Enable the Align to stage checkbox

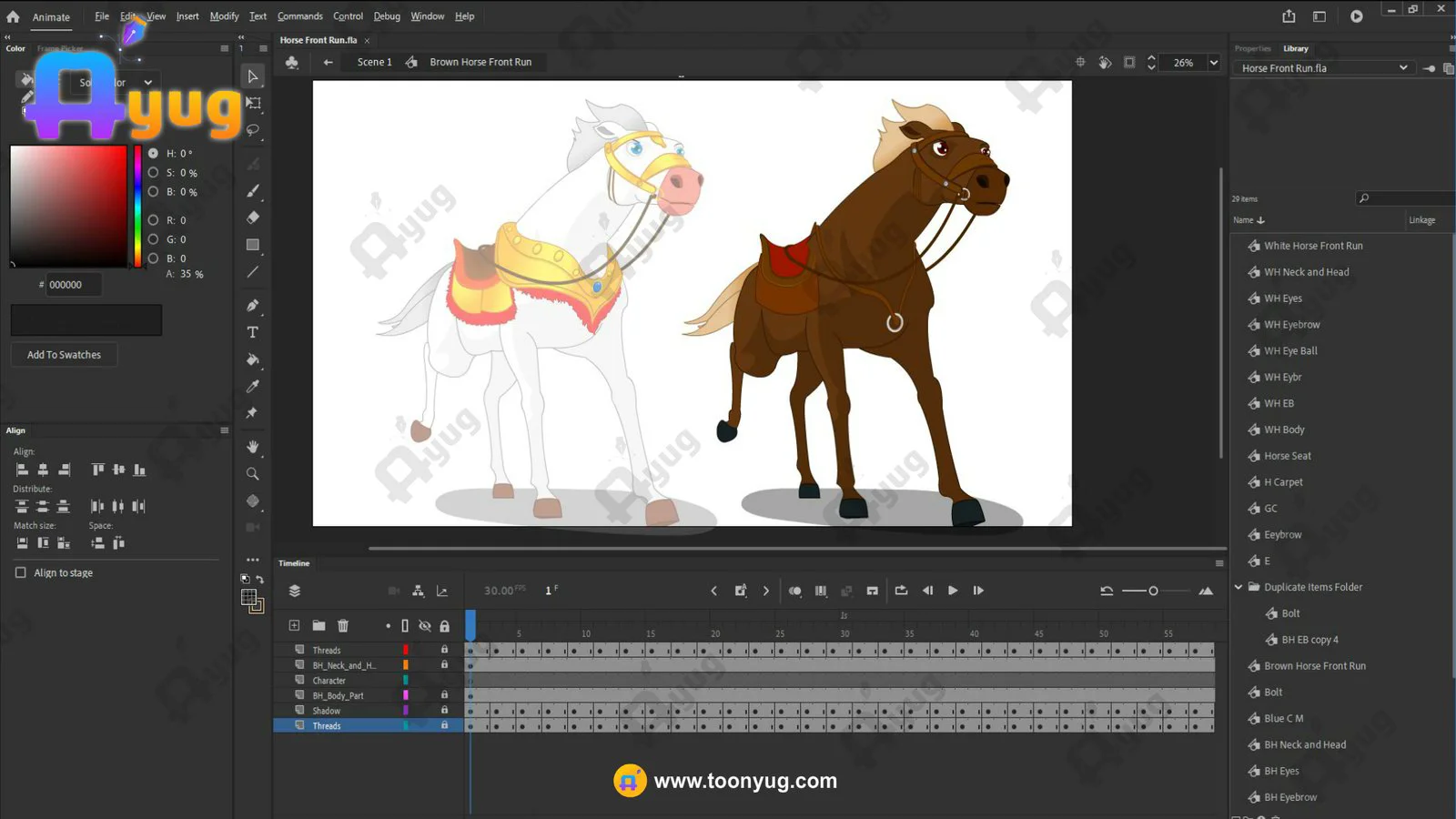click(21, 572)
